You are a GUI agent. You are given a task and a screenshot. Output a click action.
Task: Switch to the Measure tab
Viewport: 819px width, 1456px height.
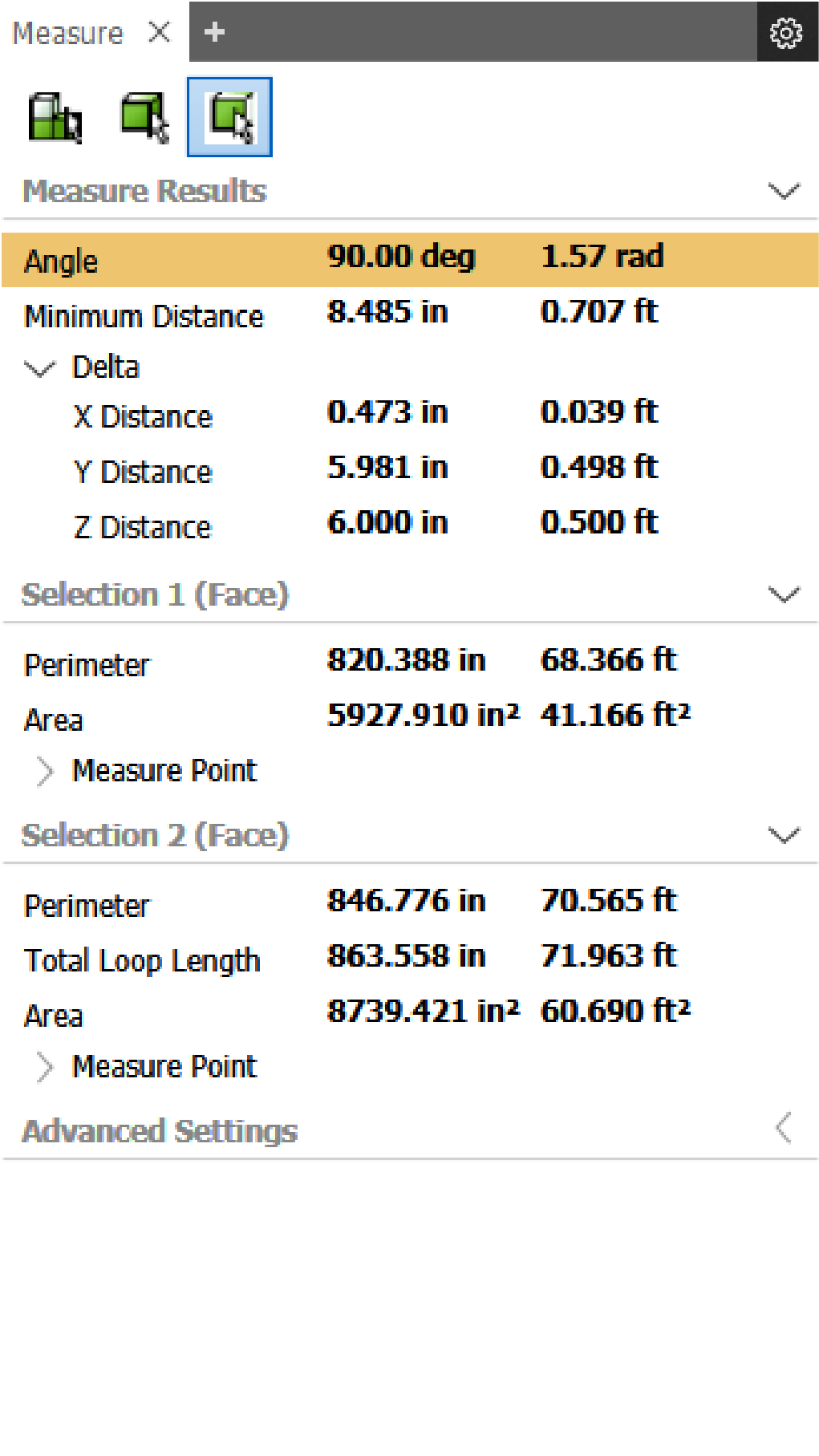[x=67, y=33]
